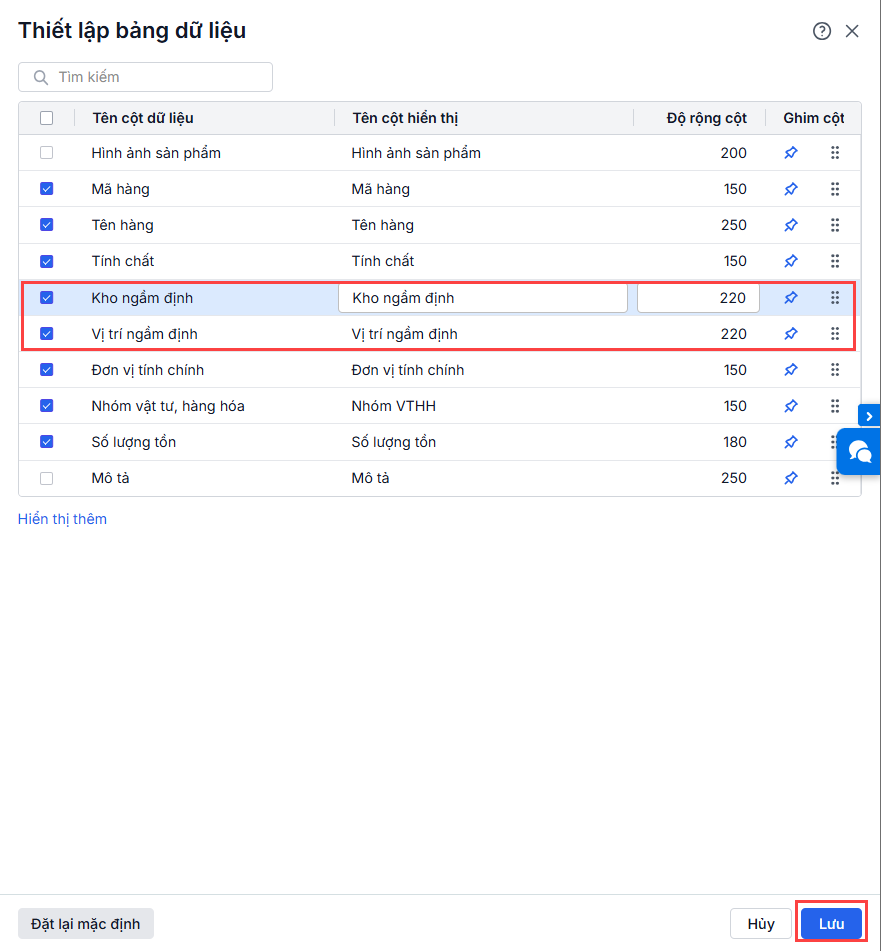Viewport: 881px width, 951px height.
Task: Click drag handle of Đơn vị tính chính
Action: 835,370
